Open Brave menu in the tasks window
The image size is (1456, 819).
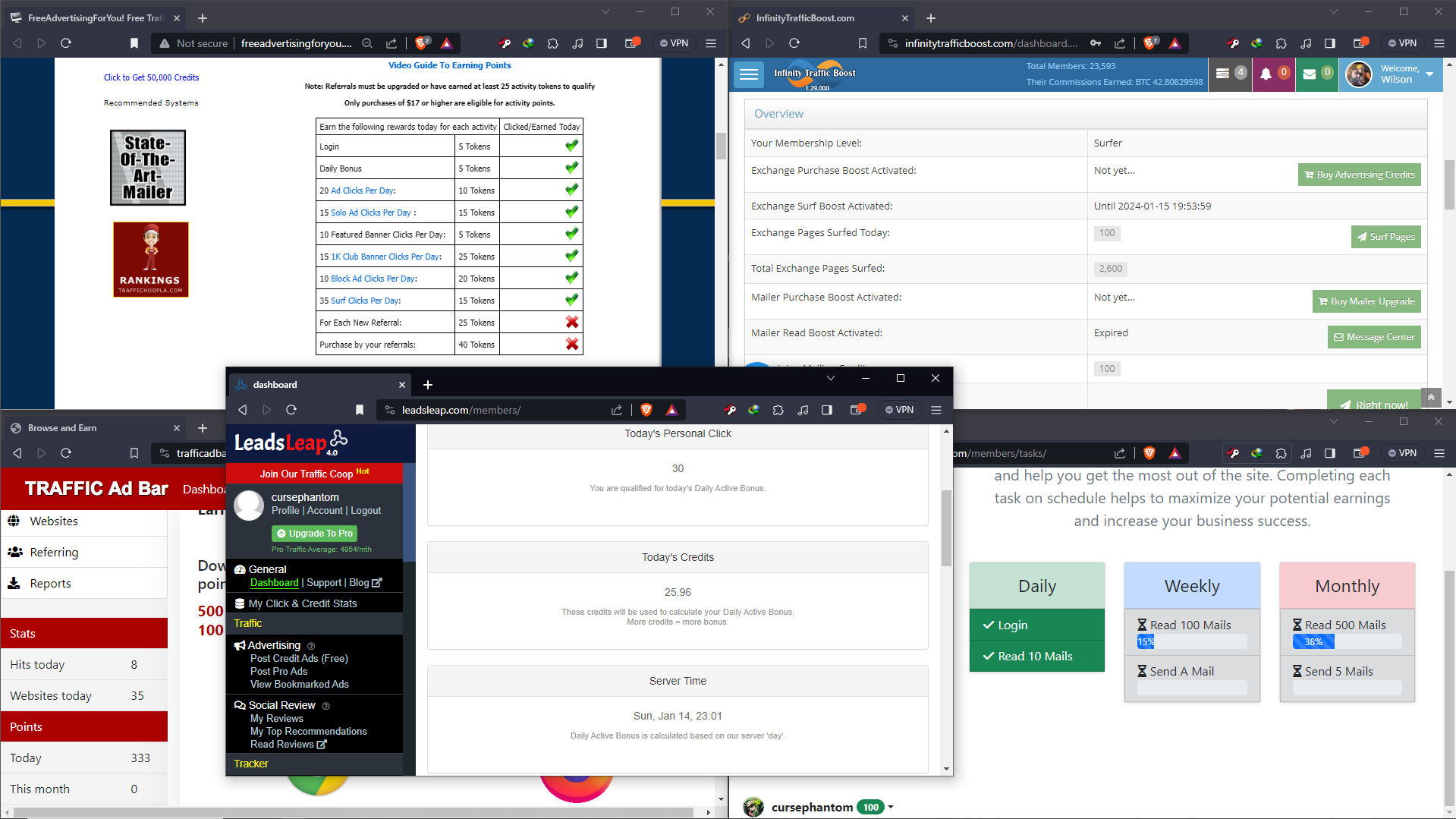click(1439, 453)
